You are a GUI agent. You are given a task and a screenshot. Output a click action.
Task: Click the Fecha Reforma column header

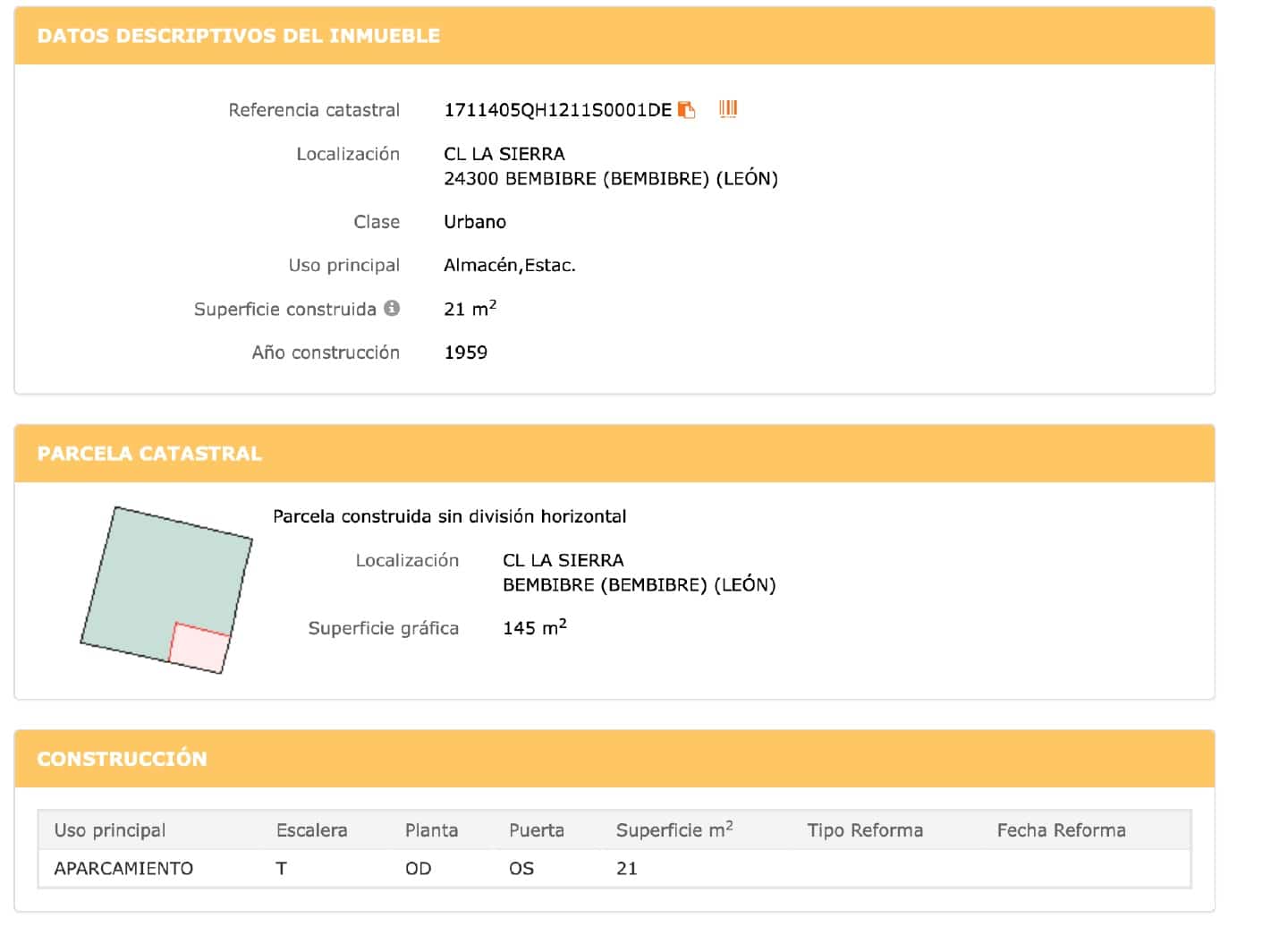(x=1061, y=830)
